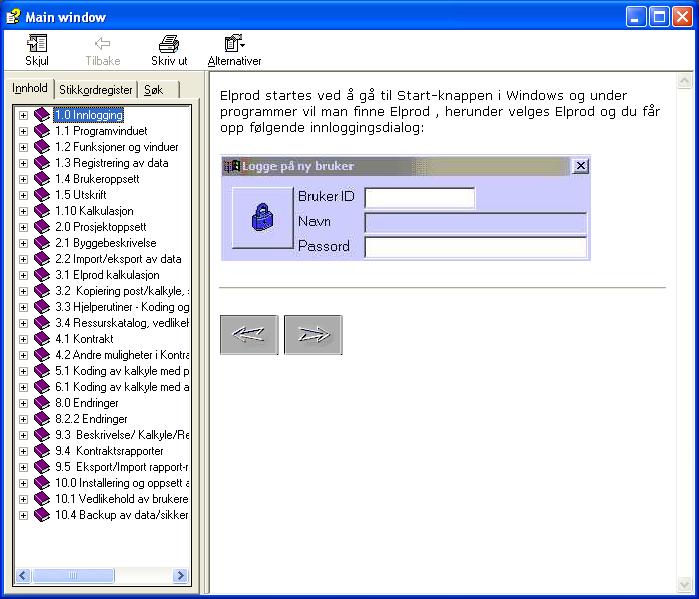Click the book icon for 2.1 Byggebeskrivelse
This screenshot has width=699, height=599.
(x=41, y=243)
